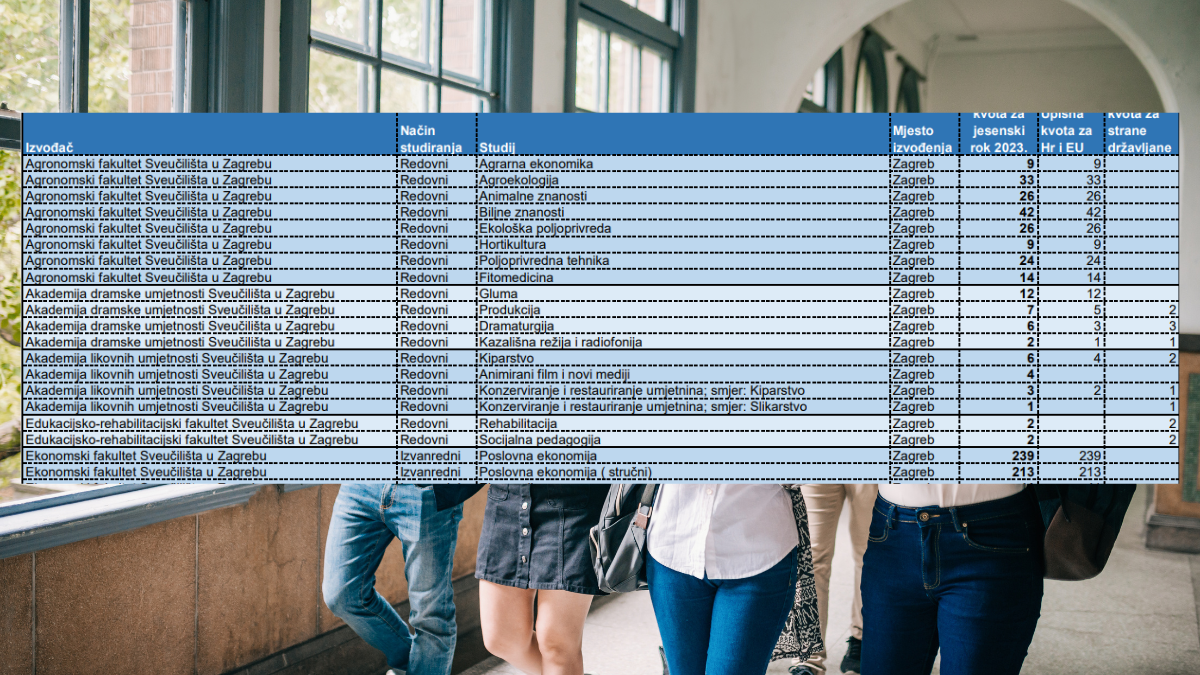This screenshot has width=1200, height=675.
Task: Click foreign citizens quota 2 for Socijalna pedagogija
Action: coord(1142,439)
